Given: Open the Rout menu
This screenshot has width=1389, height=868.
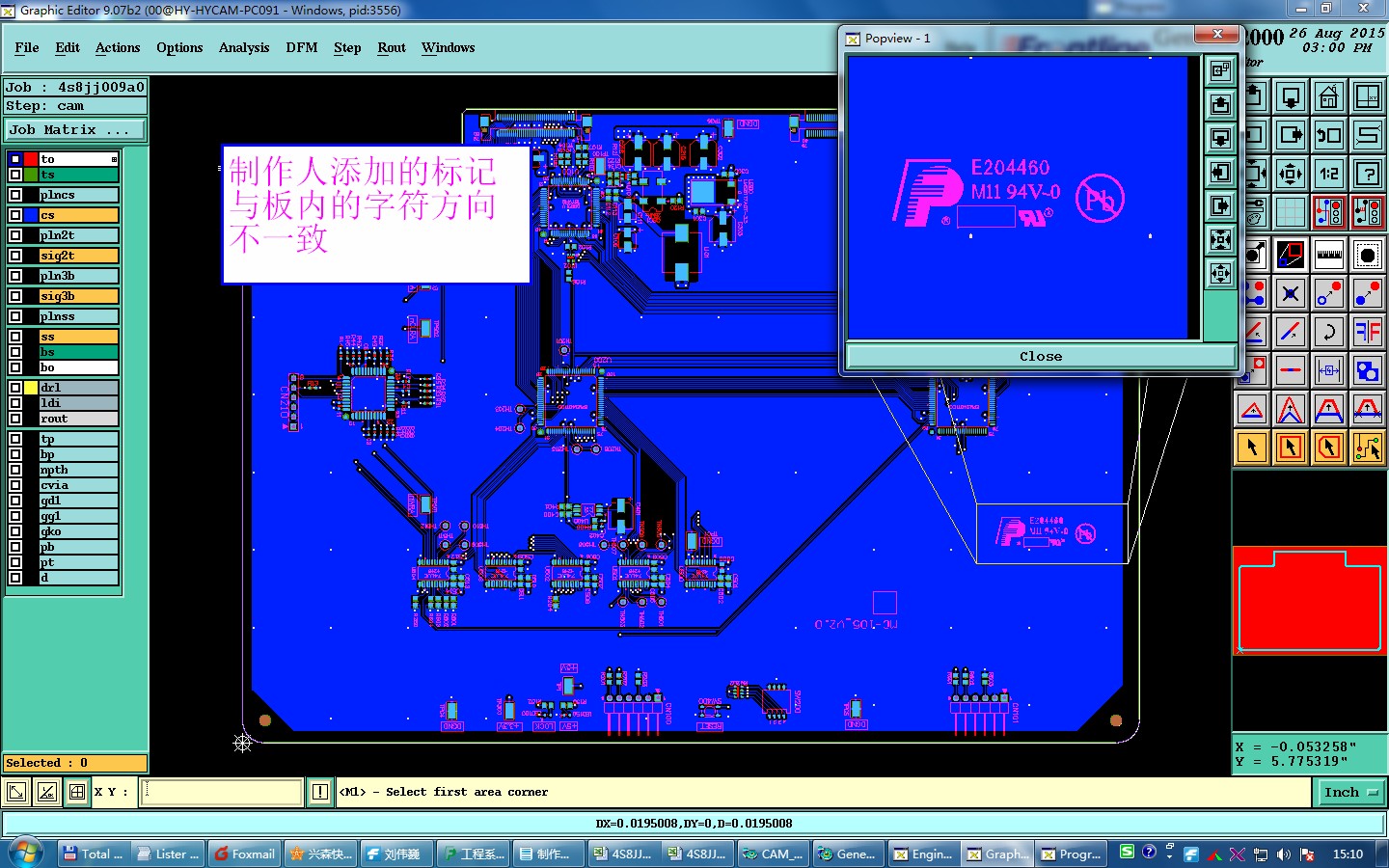Looking at the screenshot, I should point(392,47).
